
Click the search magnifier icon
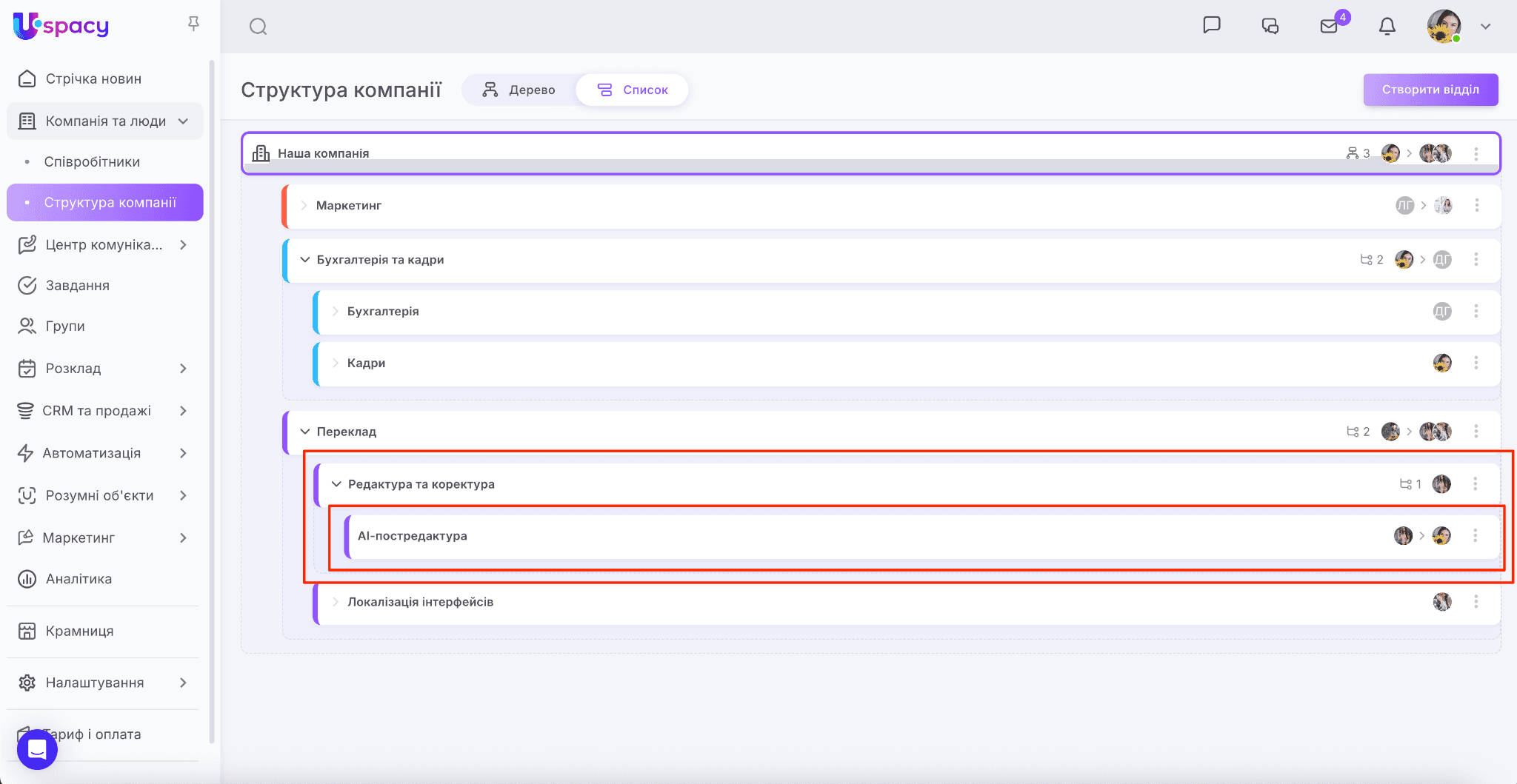(258, 27)
